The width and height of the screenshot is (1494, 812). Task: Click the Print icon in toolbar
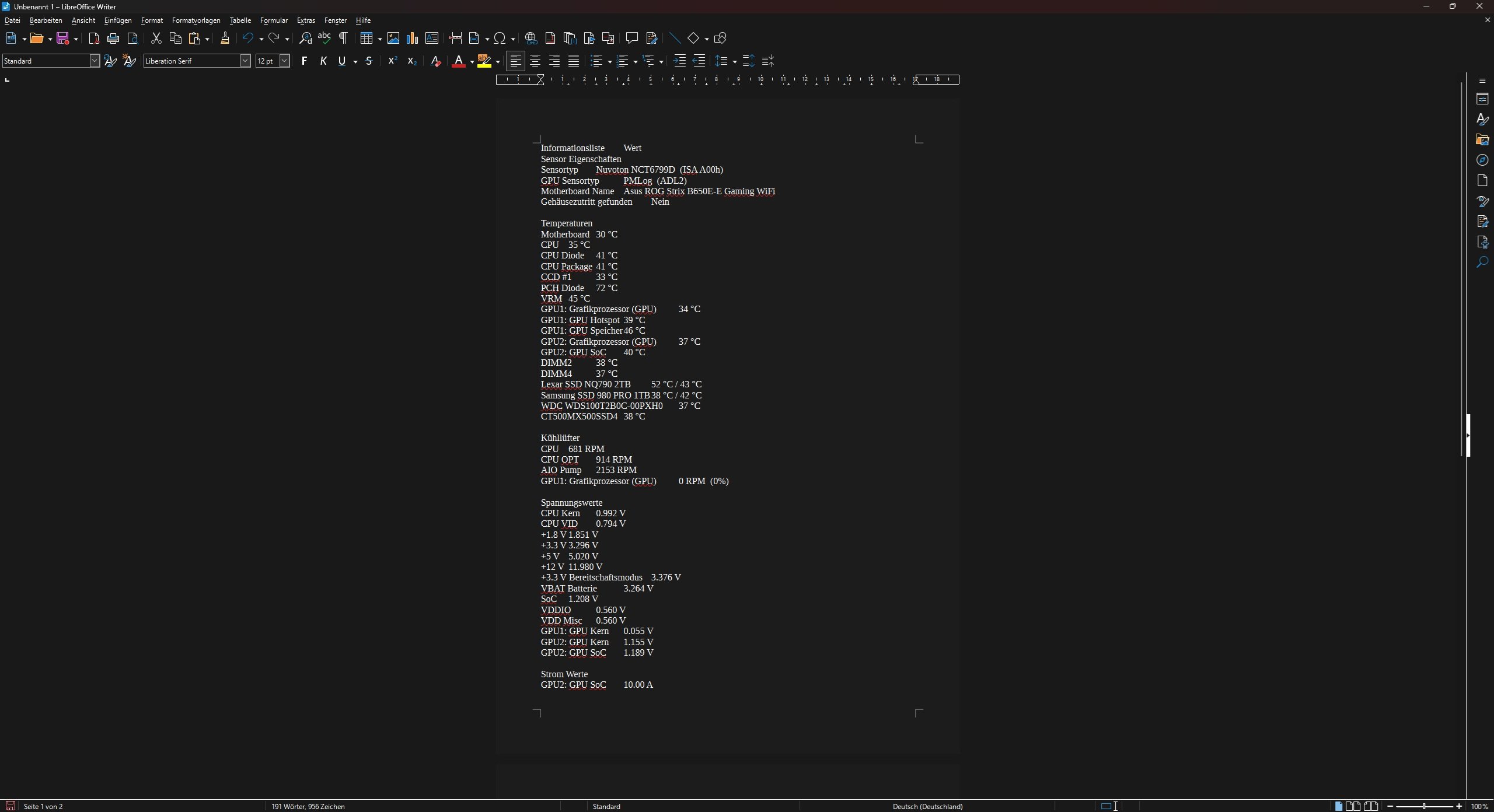click(113, 38)
